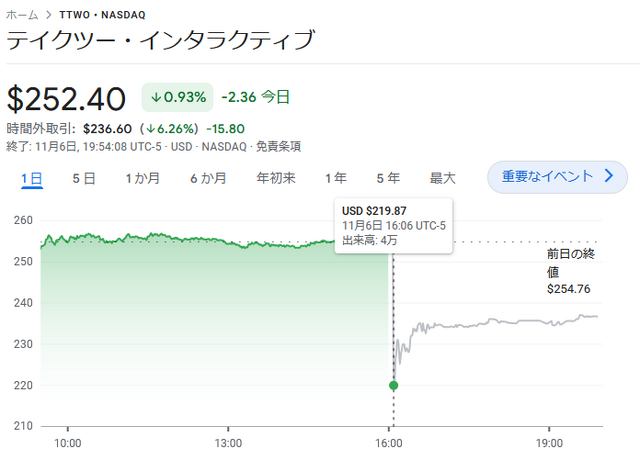Click the gray after-hours price line
The image size is (640, 460).
500,321
